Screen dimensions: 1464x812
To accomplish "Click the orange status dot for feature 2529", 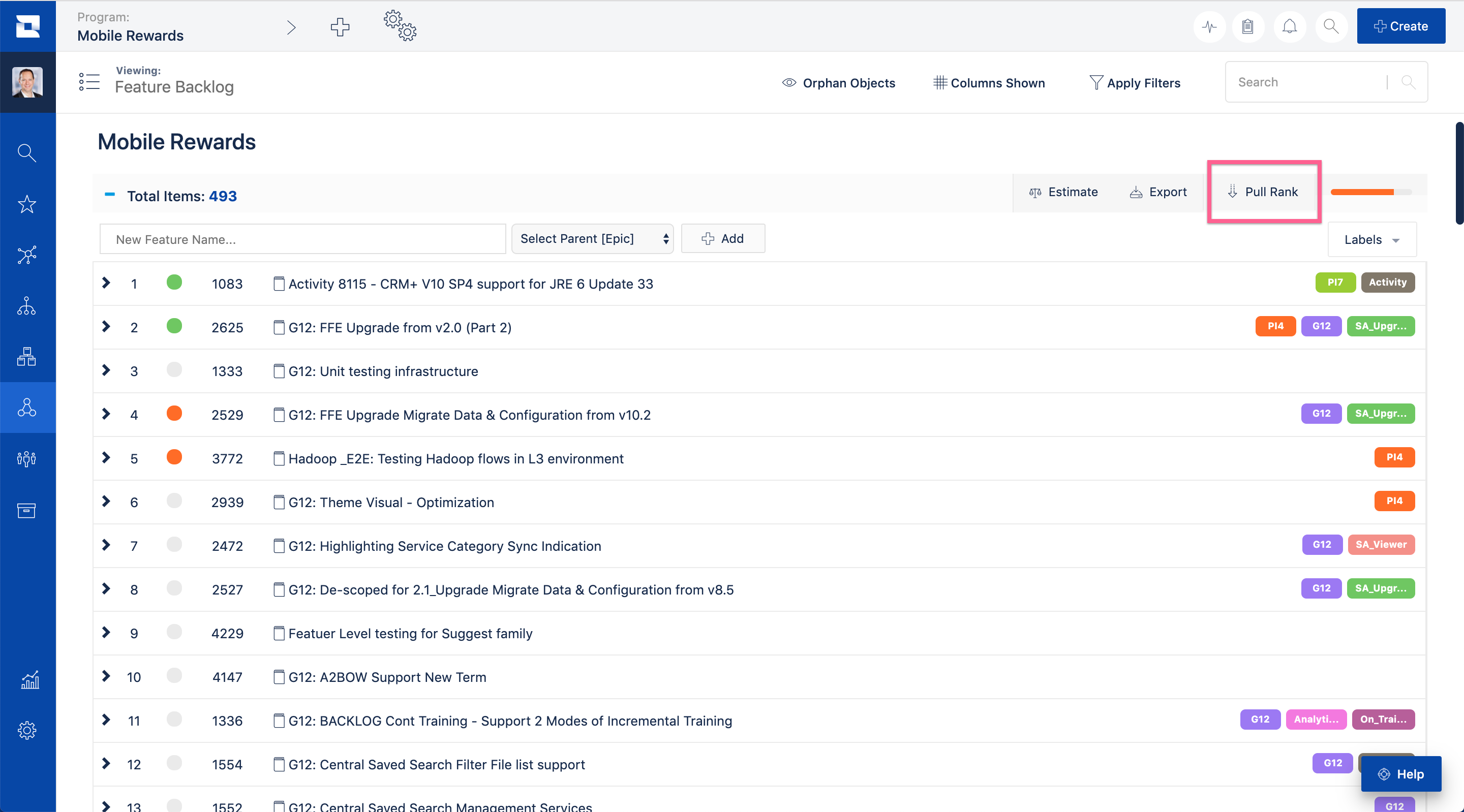I will point(174,414).
